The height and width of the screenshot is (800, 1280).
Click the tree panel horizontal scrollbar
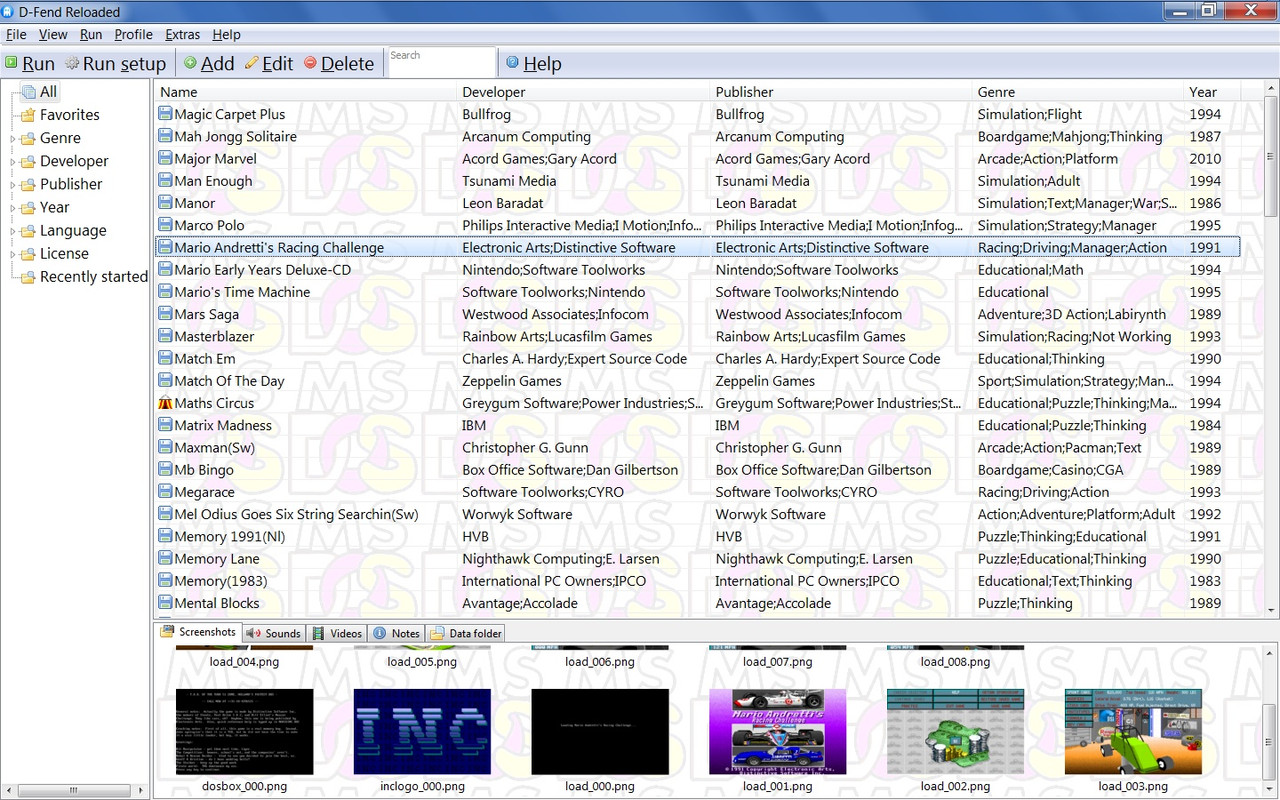[x=76, y=790]
